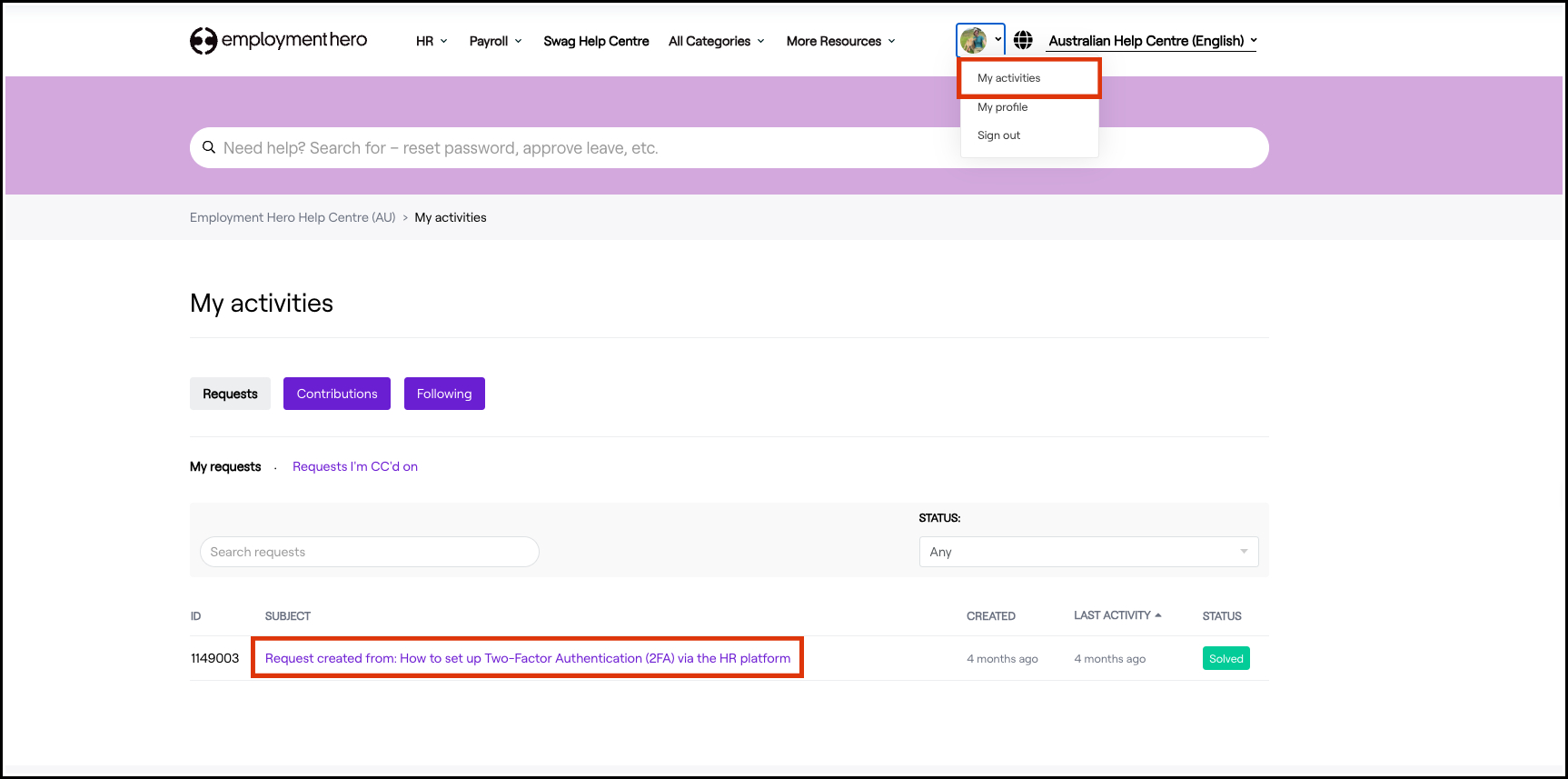The width and height of the screenshot is (1568, 779).
Task: Choose Sign out from user menu
Action: tap(998, 135)
